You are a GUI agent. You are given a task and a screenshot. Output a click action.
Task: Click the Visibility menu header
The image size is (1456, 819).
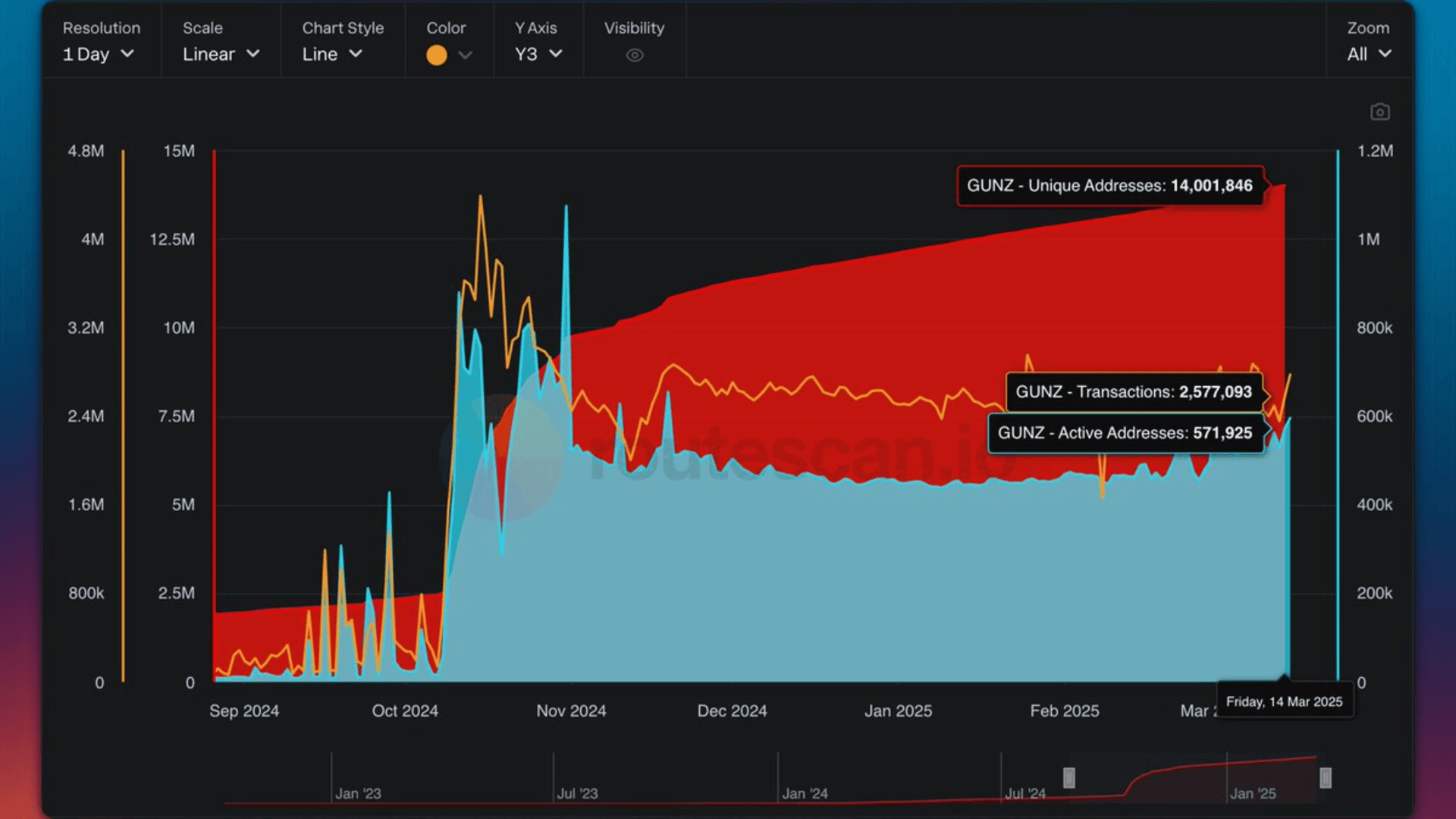pos(633,28)
